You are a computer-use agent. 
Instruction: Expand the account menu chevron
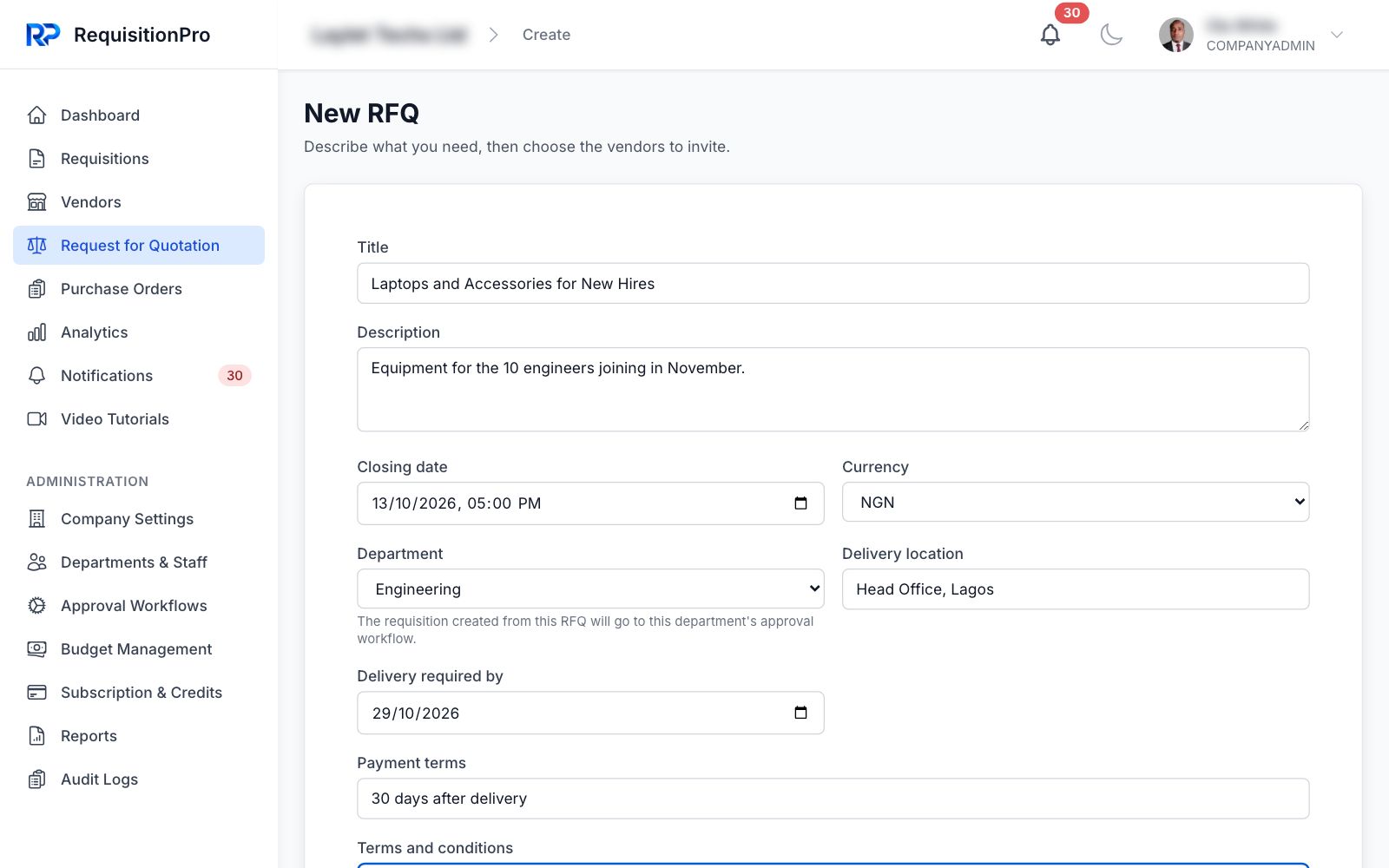[1337, 35]
